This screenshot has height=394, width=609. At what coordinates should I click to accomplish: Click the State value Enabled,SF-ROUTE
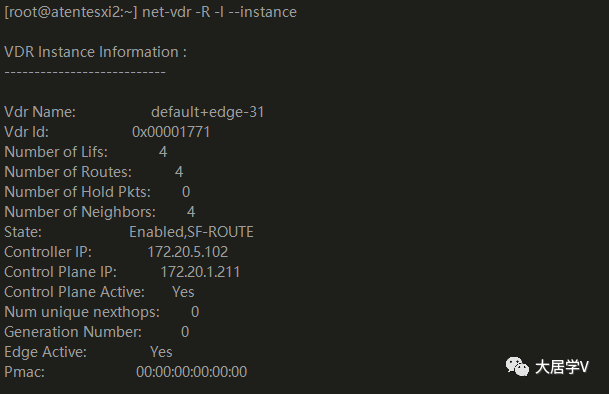point(191,232)
